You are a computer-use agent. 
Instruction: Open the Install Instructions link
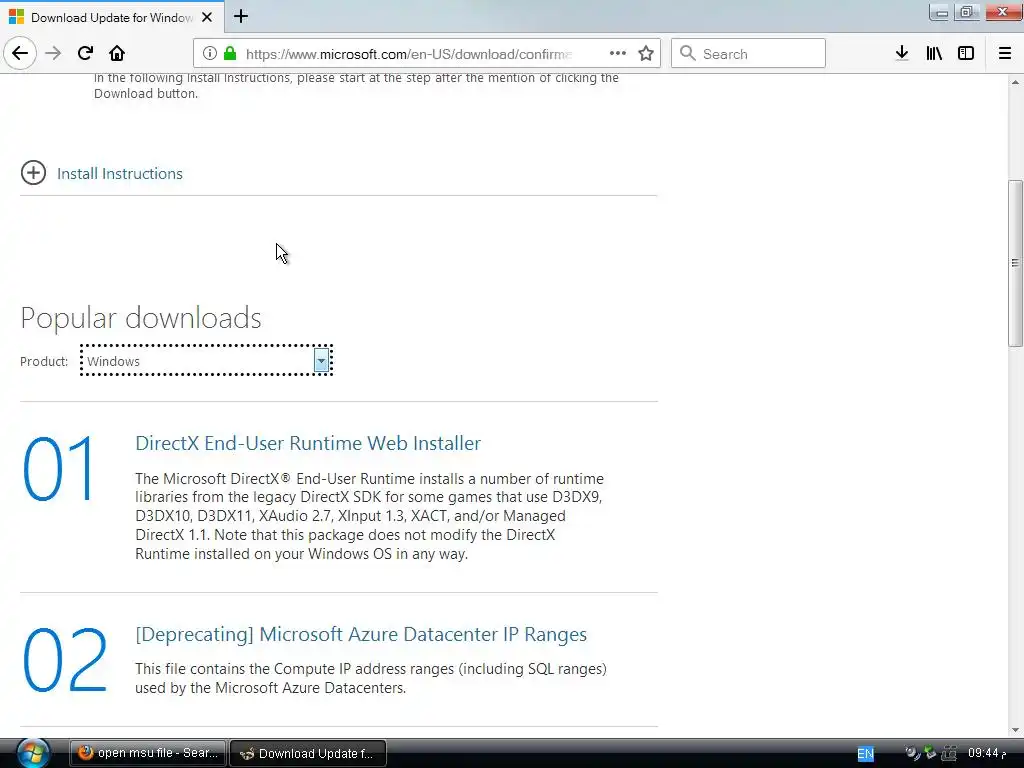pos(120,174)
